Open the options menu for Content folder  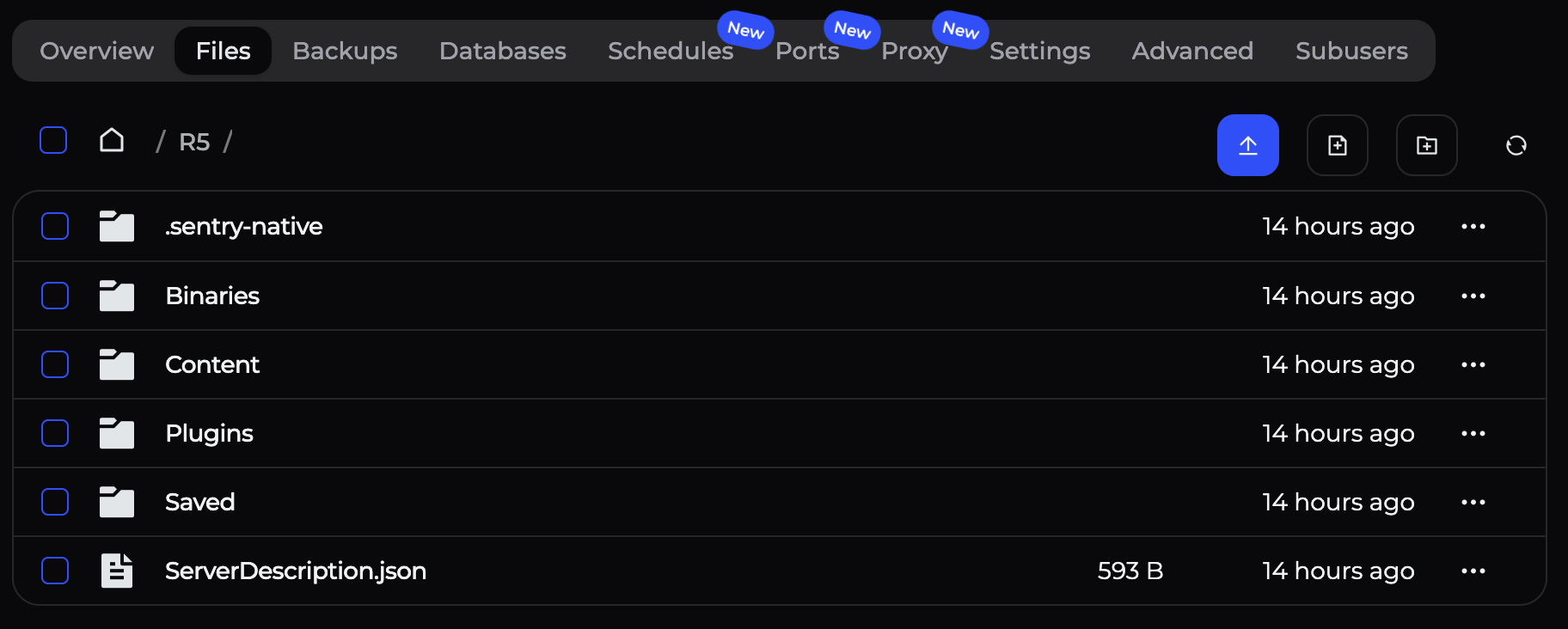click(x=1473, y=364)
